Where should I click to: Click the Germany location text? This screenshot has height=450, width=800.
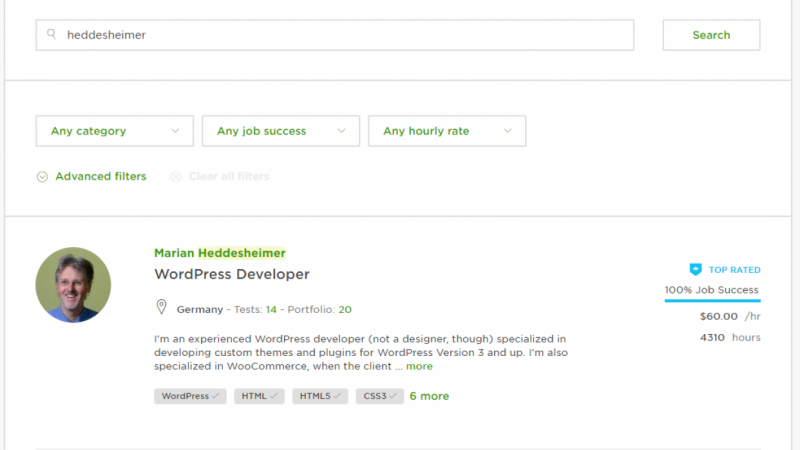199,309
